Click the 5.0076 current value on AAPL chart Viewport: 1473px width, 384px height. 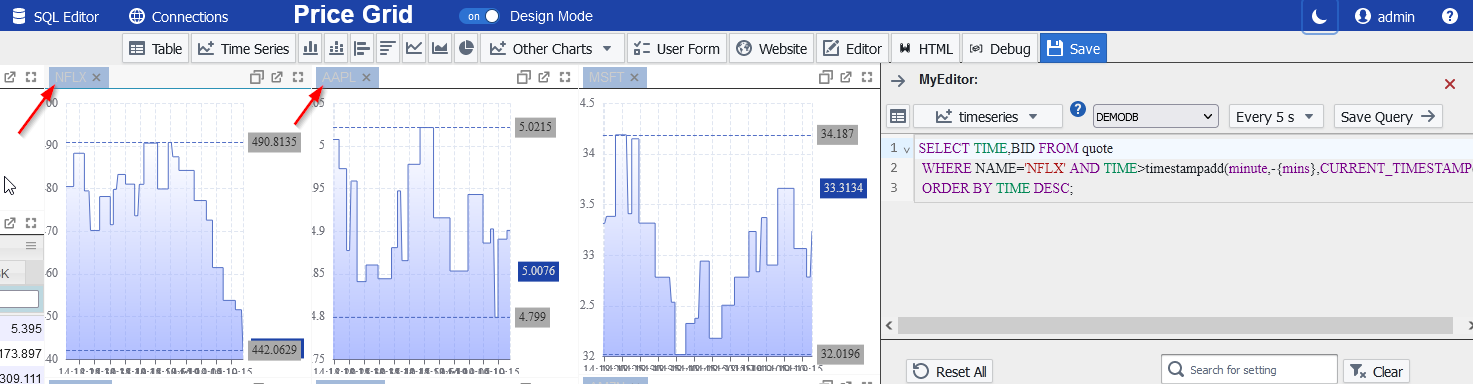(537, 271)
